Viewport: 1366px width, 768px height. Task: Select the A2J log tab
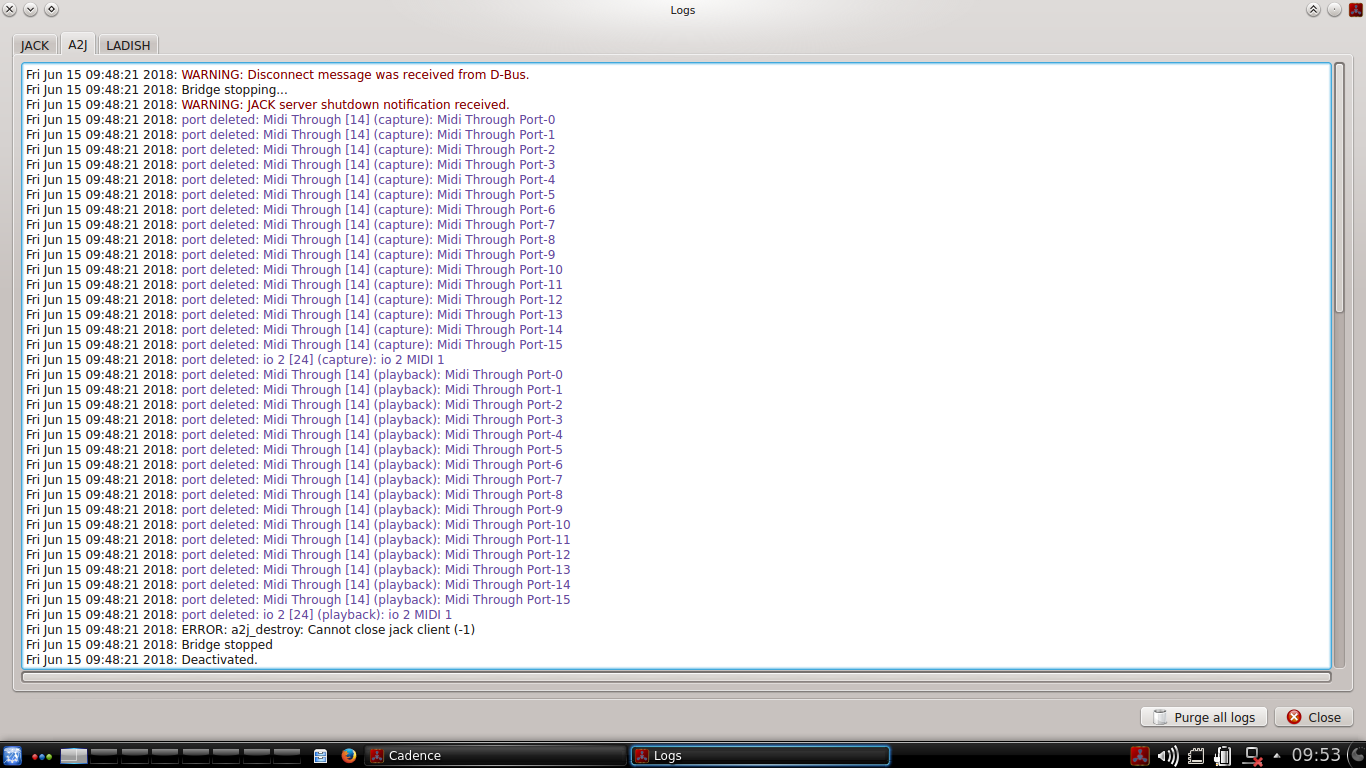point(78,44)
